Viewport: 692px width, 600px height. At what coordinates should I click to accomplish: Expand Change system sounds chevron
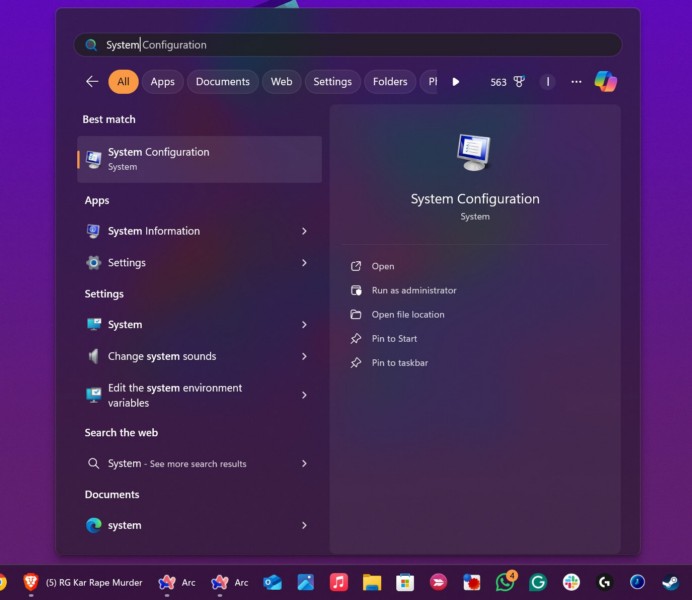[x=304, y=356]
